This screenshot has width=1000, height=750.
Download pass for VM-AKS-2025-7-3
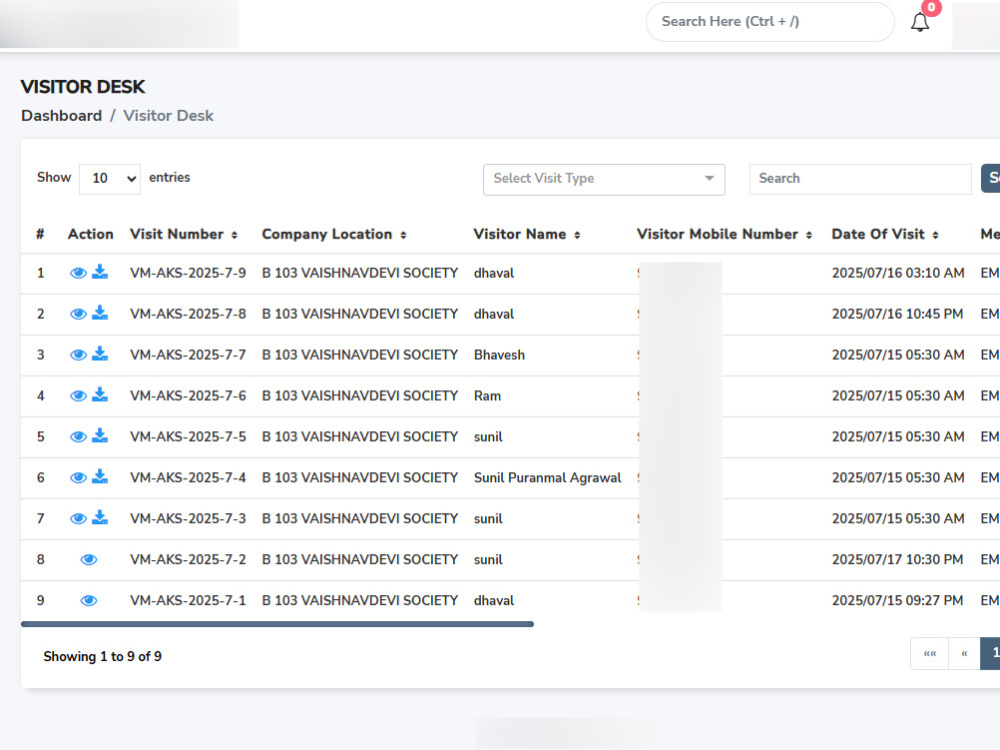(100, 517)
